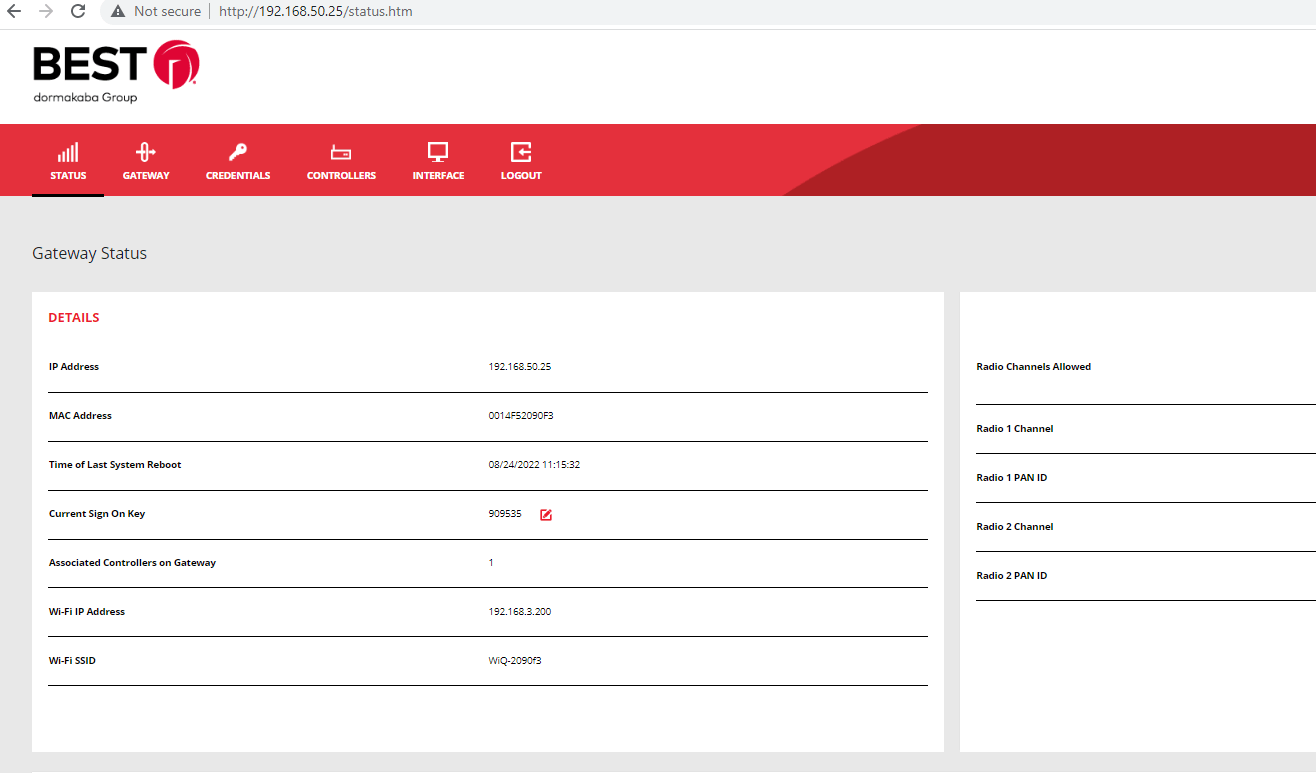Click the Not secure label text
1316x773 pixels.
[x=165, y=11]
